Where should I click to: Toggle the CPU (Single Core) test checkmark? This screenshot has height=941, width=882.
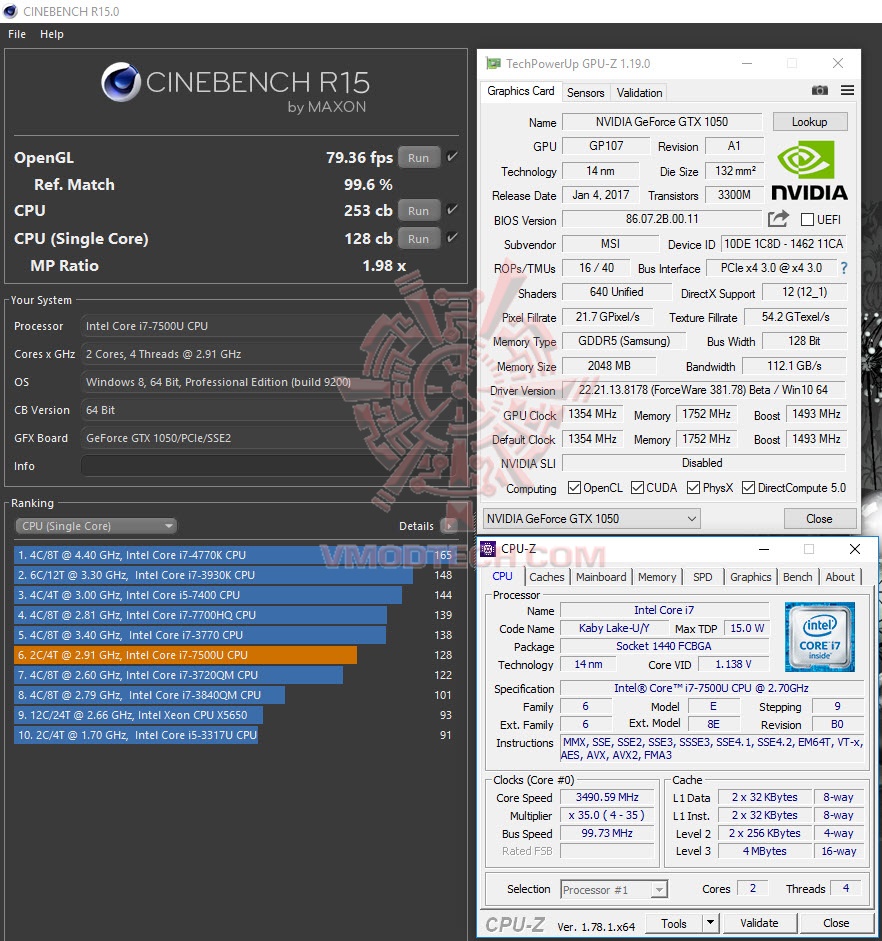[452, 237]
